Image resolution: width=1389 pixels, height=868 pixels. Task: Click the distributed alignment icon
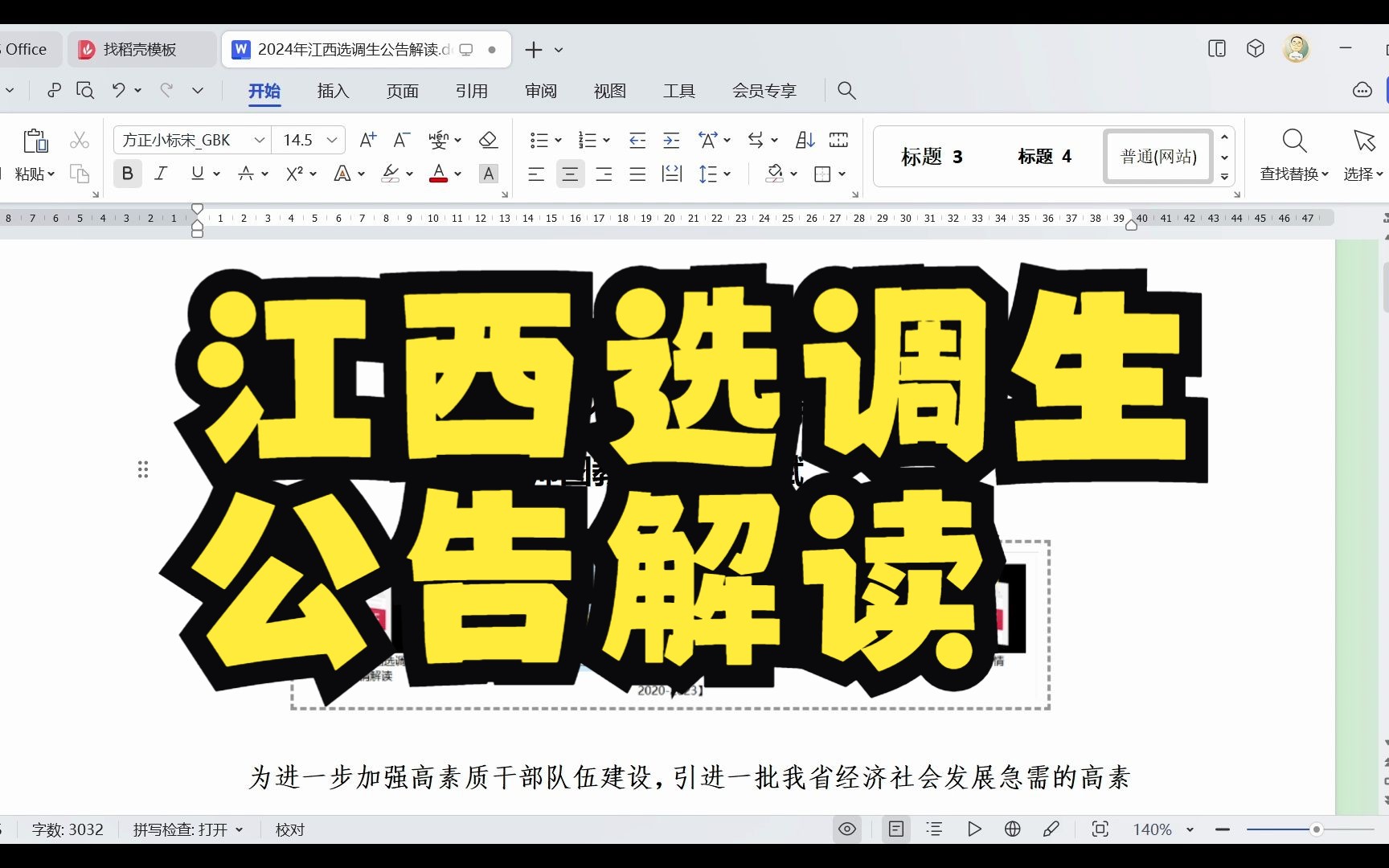tap(672, 174)
